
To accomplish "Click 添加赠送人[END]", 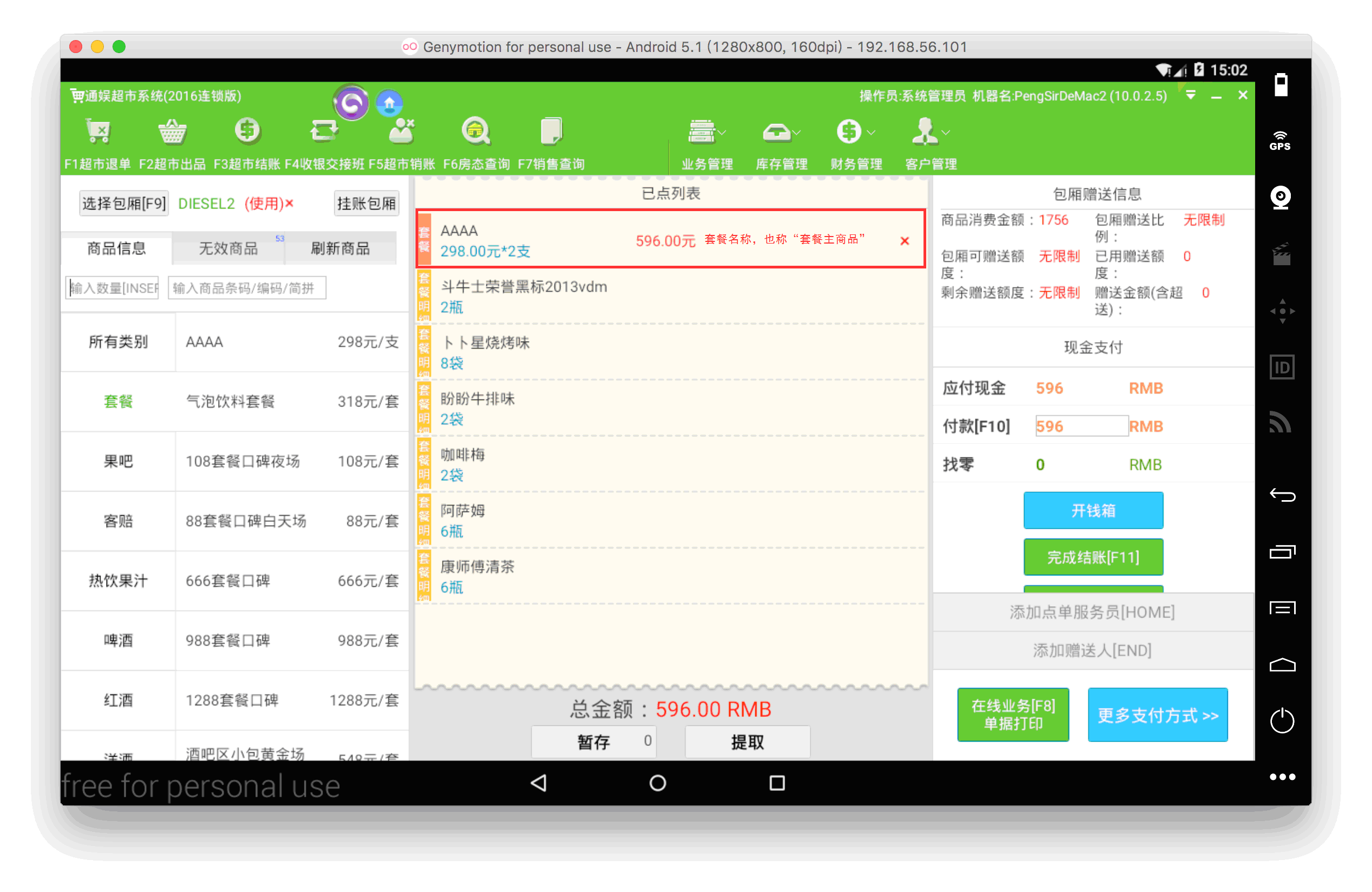I will (1092, 651).
